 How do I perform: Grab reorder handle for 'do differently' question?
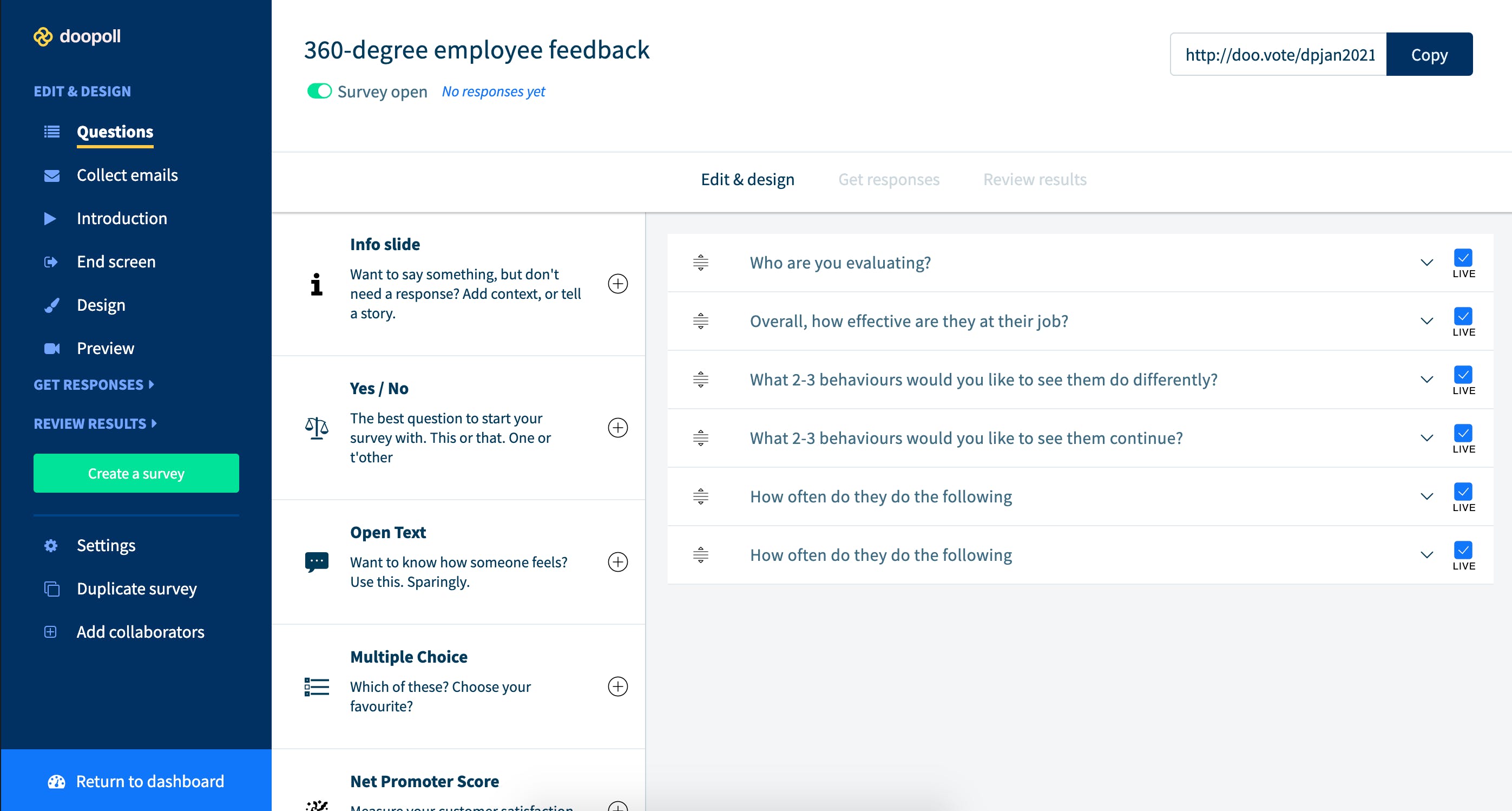(x=700, y=380)
